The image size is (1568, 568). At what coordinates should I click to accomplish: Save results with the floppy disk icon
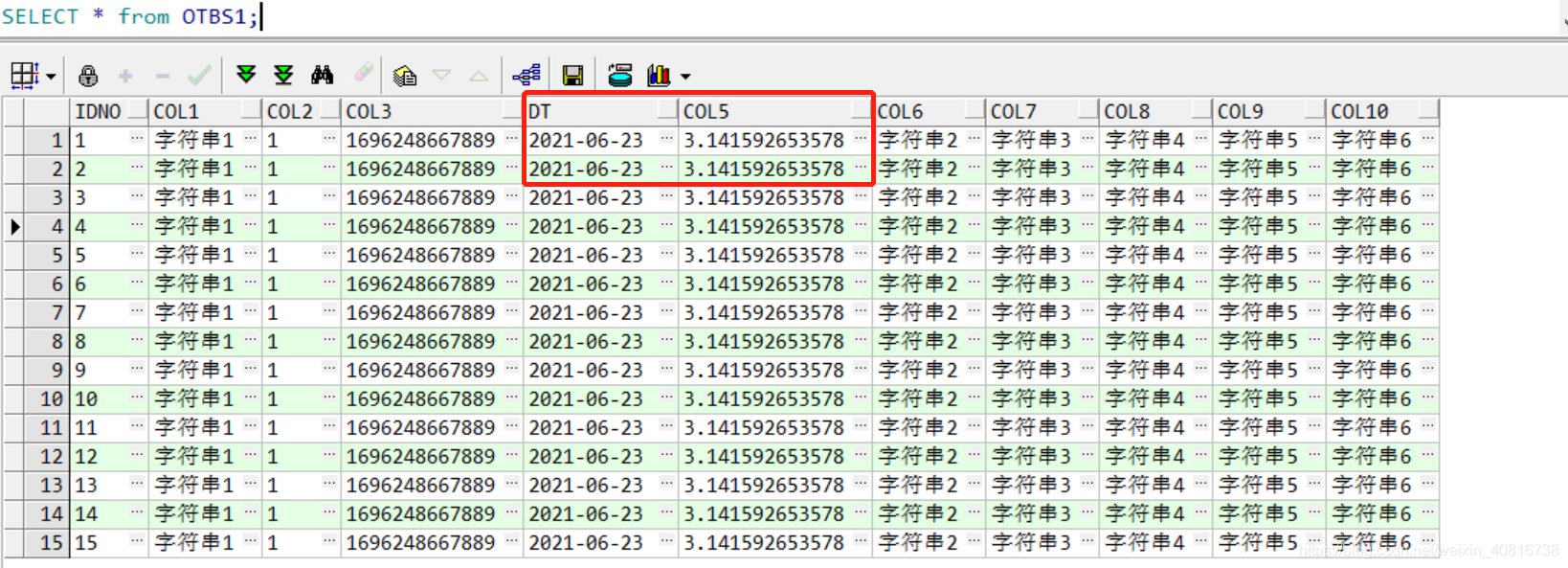(572, 76)
